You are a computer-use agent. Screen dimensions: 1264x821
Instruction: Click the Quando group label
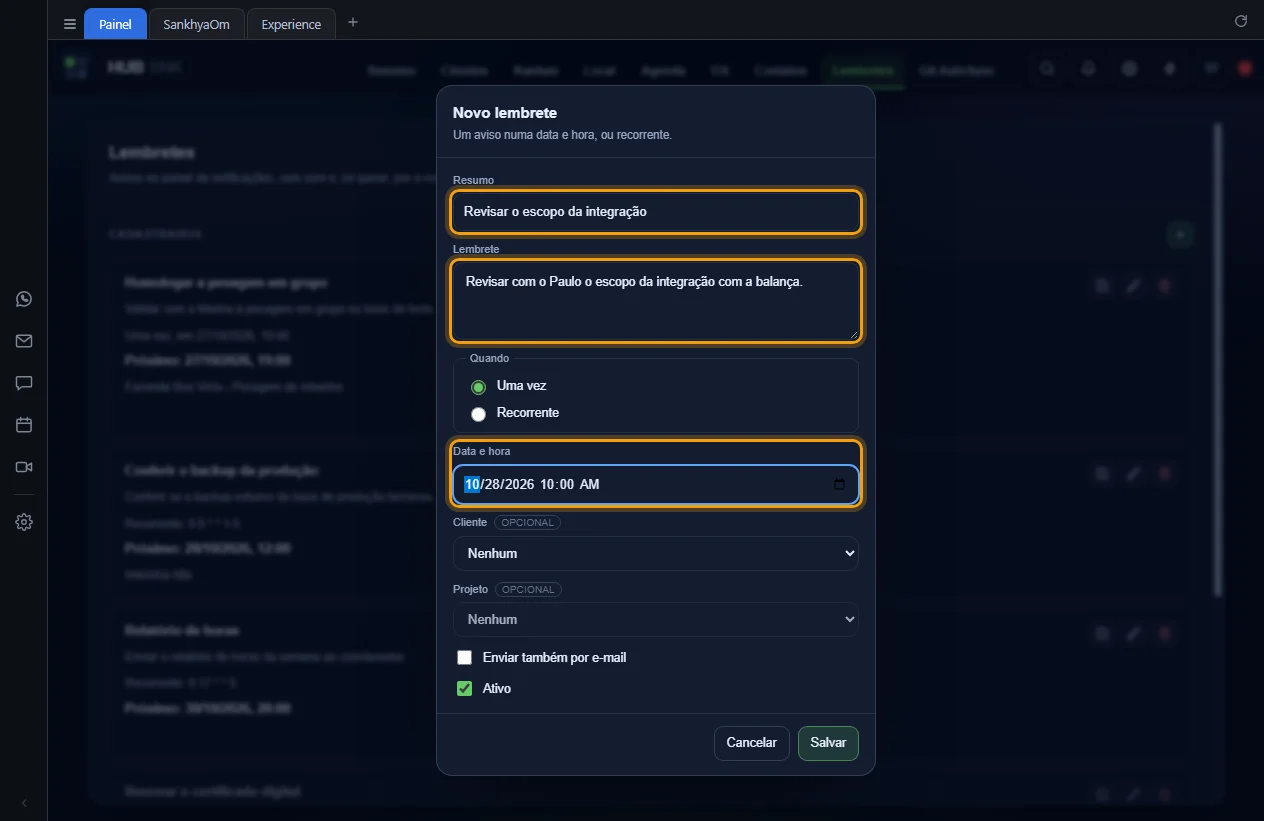click(489, 358)
